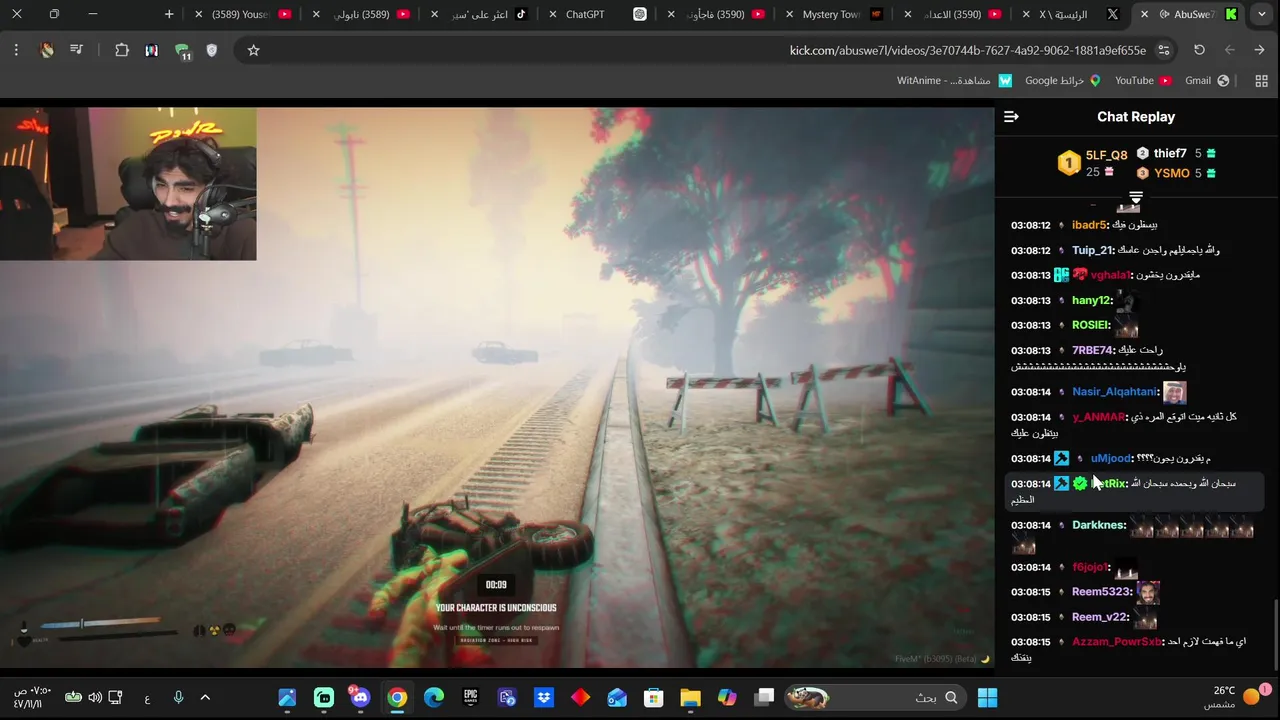The width and height of the screenshot is (1280, 720).
Task: Open thief7 in the gifter leaderboard
Action: click(1170, 153)
